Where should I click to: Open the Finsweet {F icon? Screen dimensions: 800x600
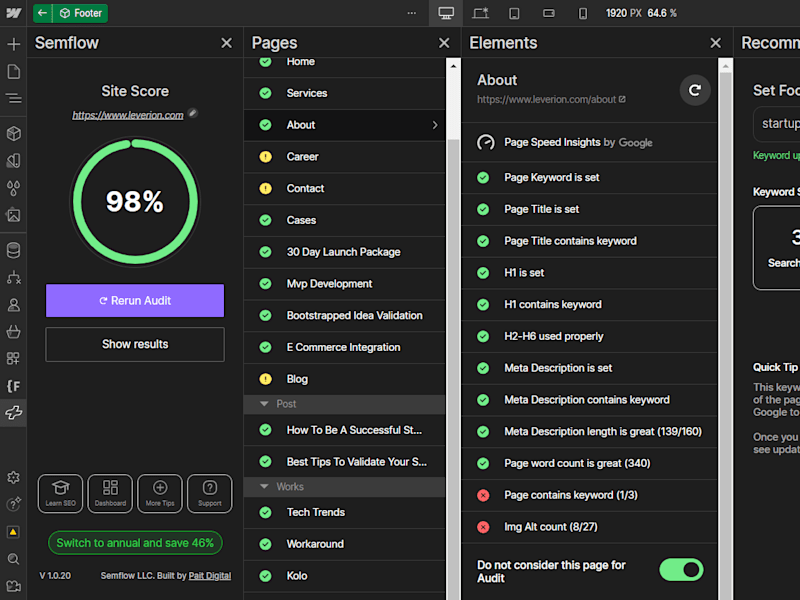[x=14, y=386]
